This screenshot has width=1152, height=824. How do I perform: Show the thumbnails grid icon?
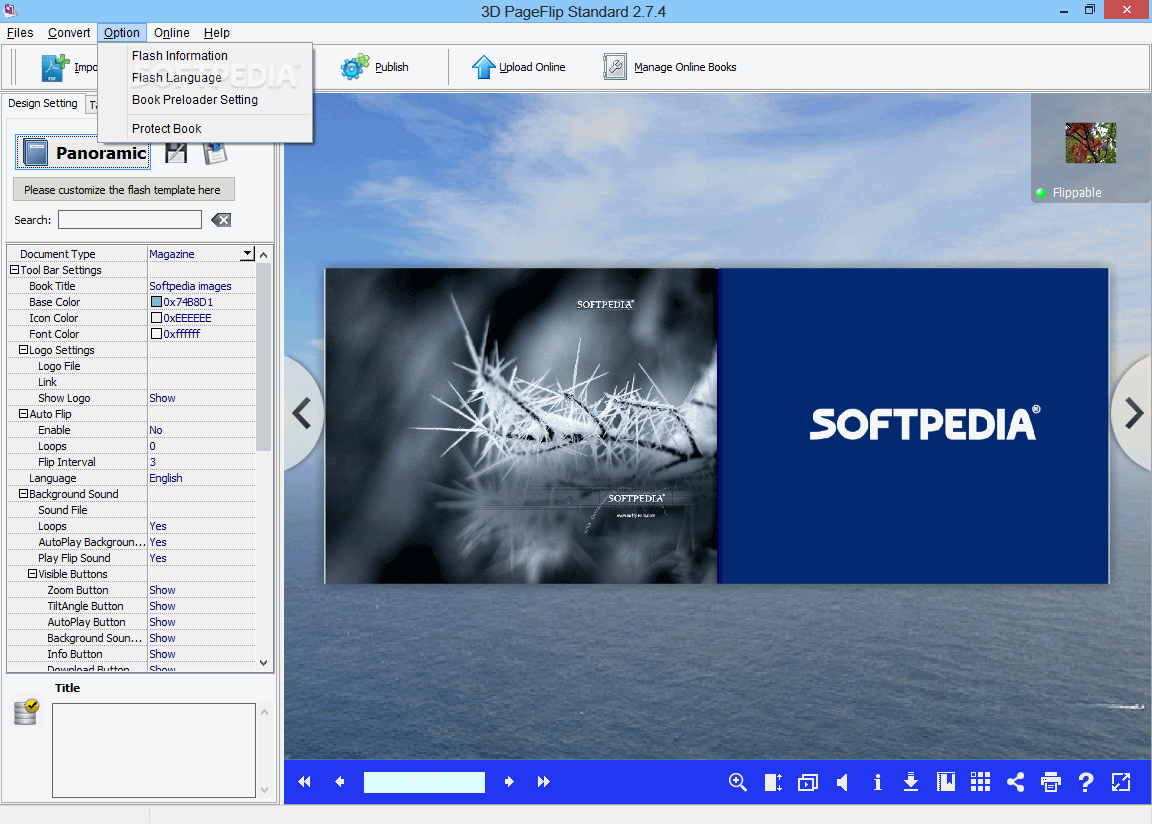click(980, 782)
